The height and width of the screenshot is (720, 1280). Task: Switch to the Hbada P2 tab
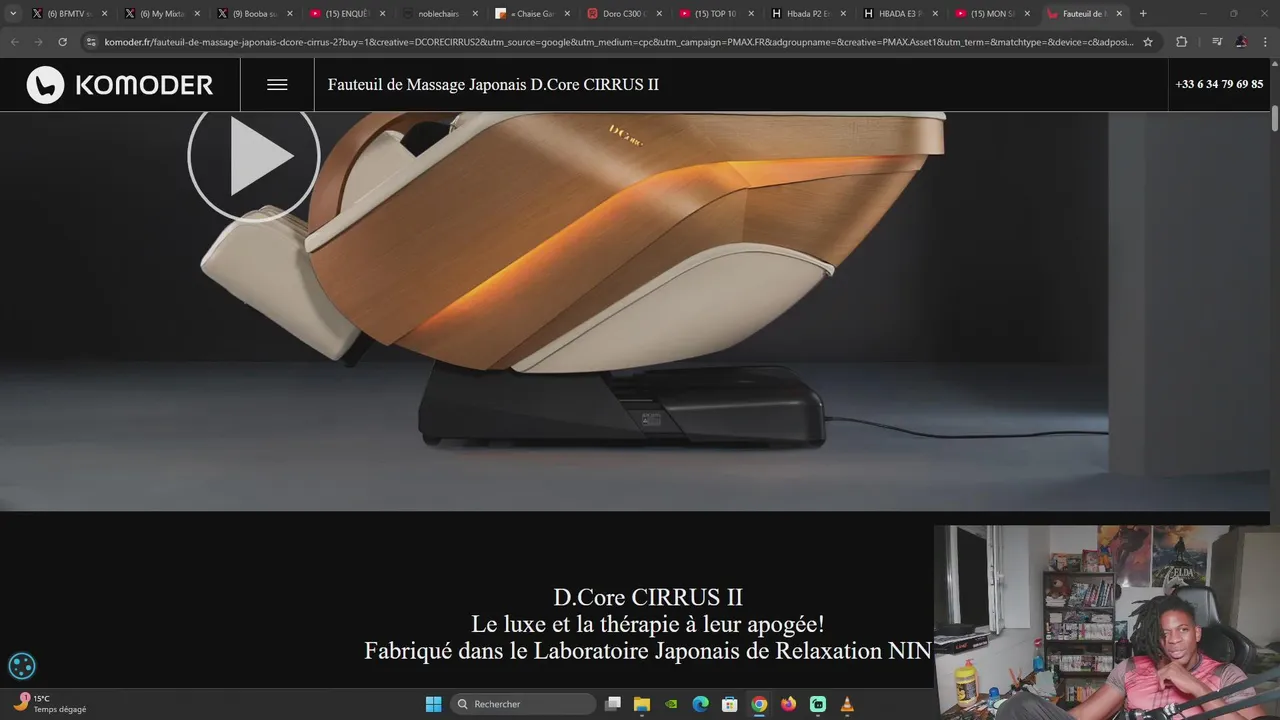click(x=807, y=14)
